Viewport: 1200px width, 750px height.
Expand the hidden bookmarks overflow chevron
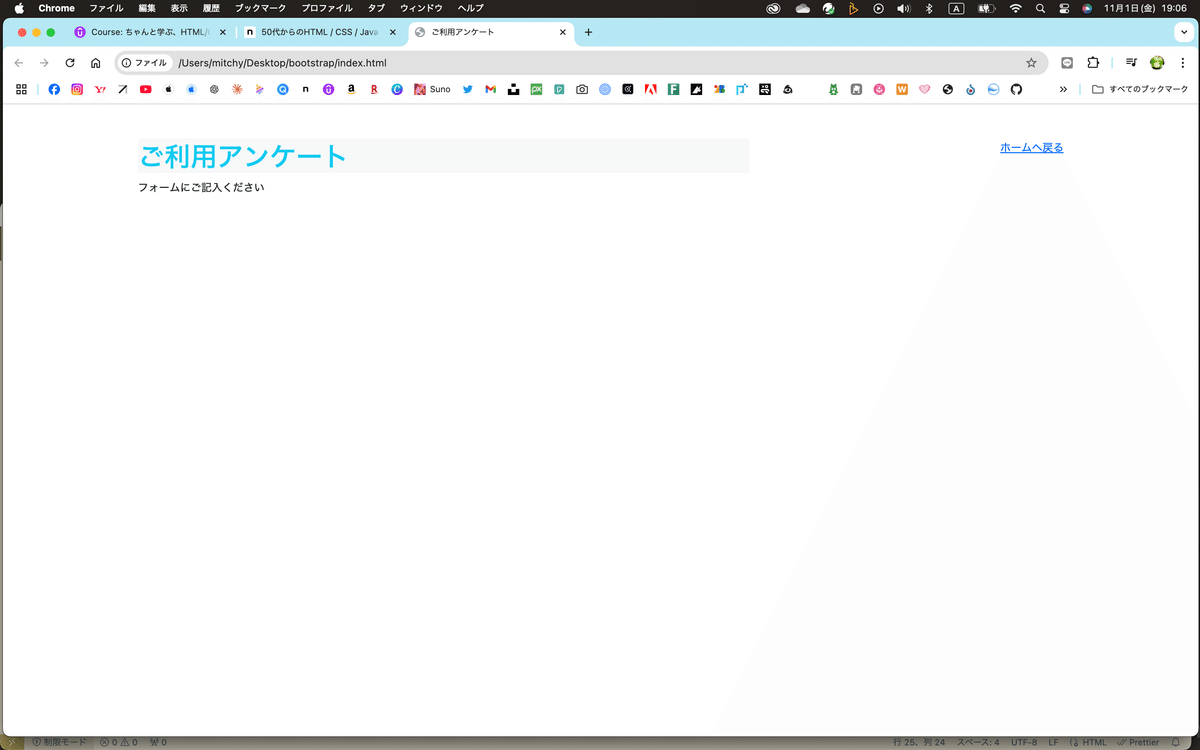(1063, 89)
